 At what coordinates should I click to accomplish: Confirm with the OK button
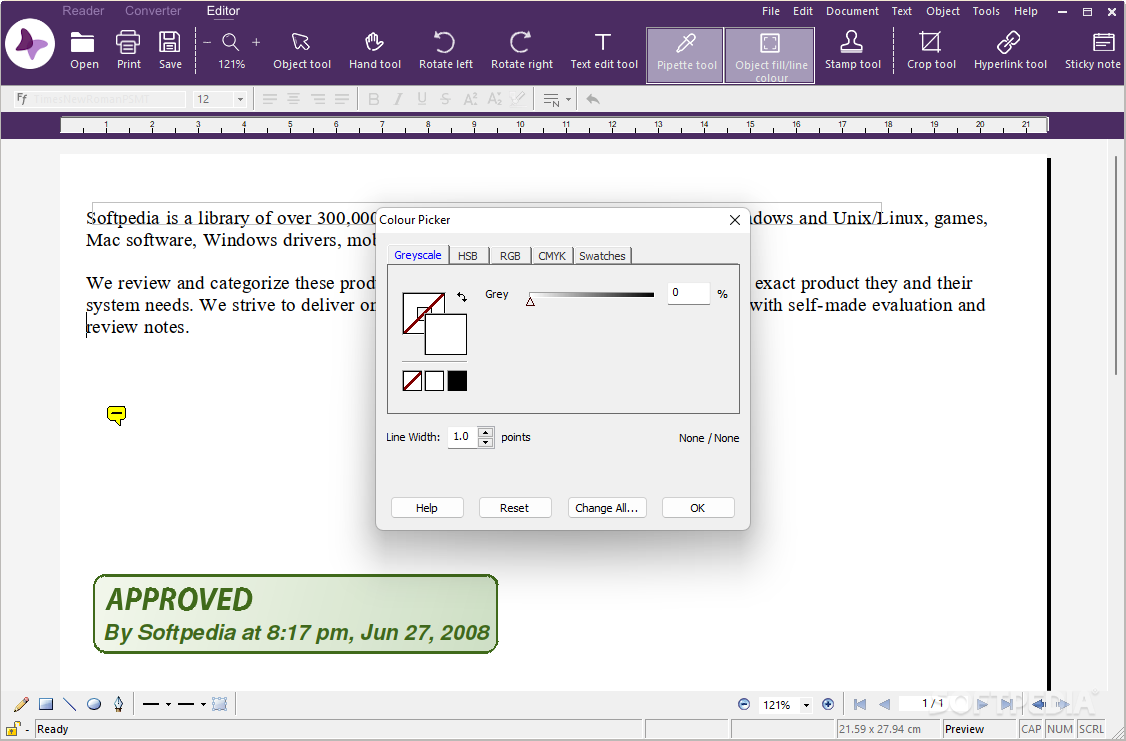(x=697, y=508)
